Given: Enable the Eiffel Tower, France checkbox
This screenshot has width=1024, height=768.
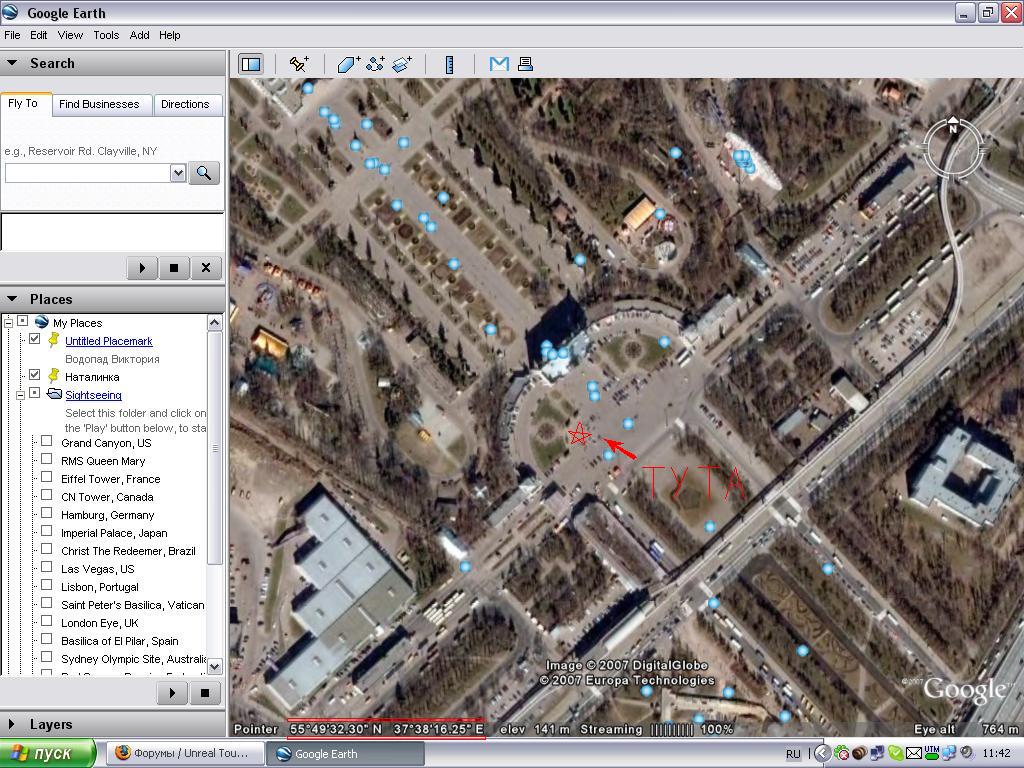Looking at the screenshot, I should [x=46, y=478].
